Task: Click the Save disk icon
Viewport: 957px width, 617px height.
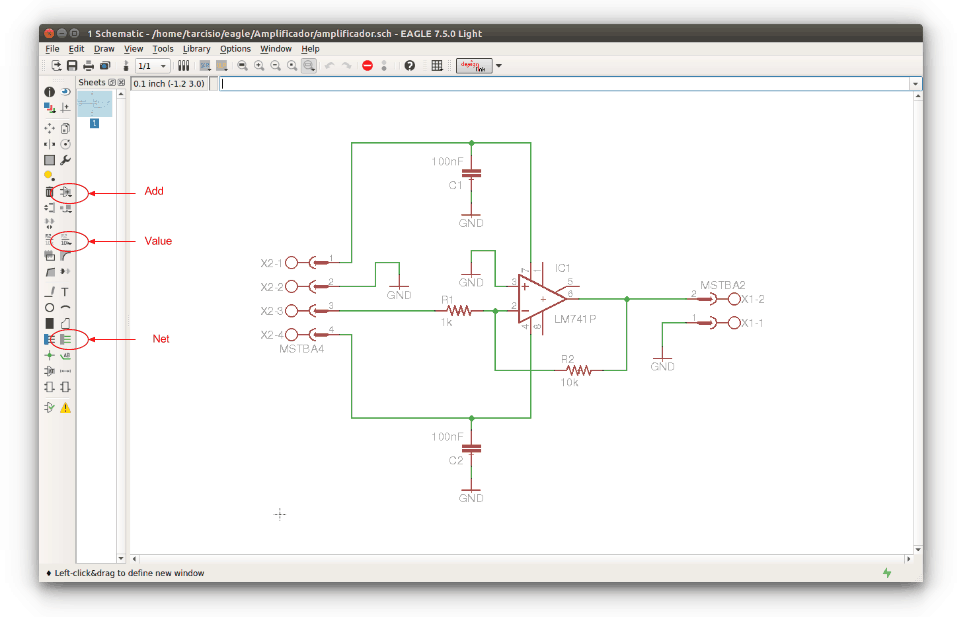Action: click(x=72, y=66)
